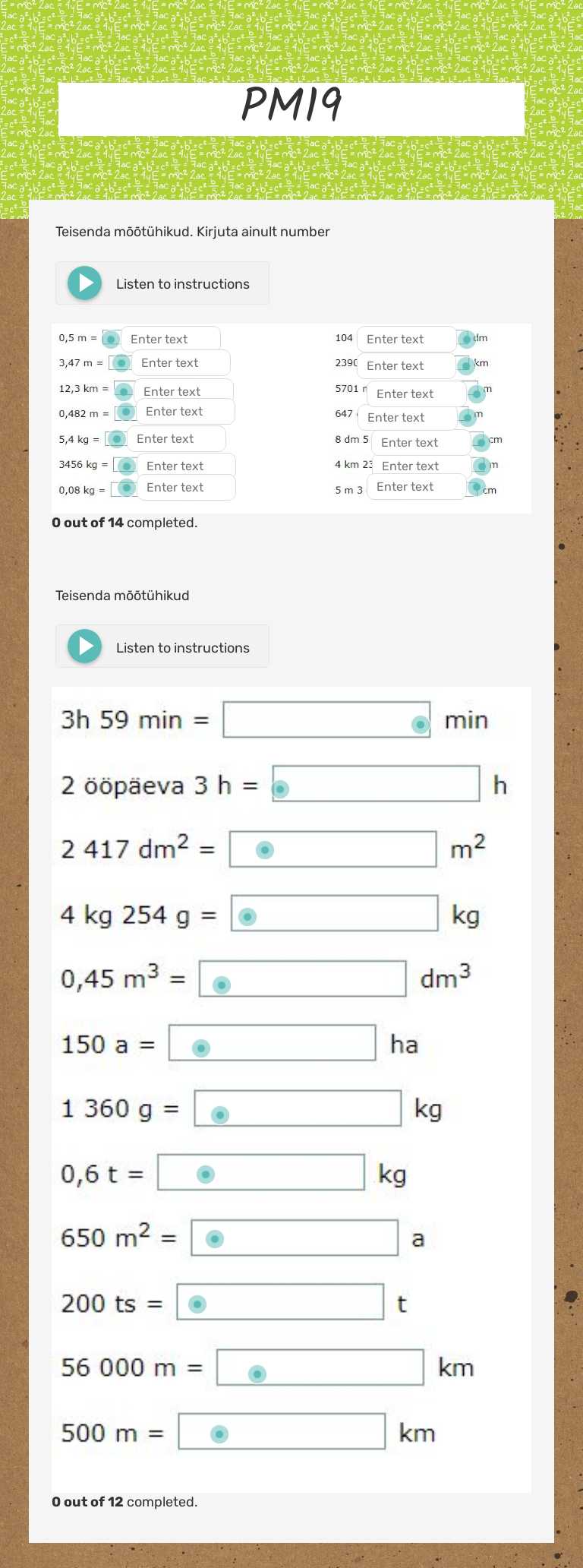Viewport: 583px width, 1568px height.
Task: Click the PM19 title banner
Action: pos(291,106)
